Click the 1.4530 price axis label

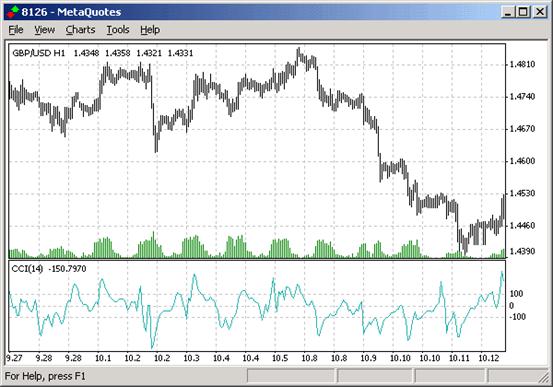click(x=522, y=193)
